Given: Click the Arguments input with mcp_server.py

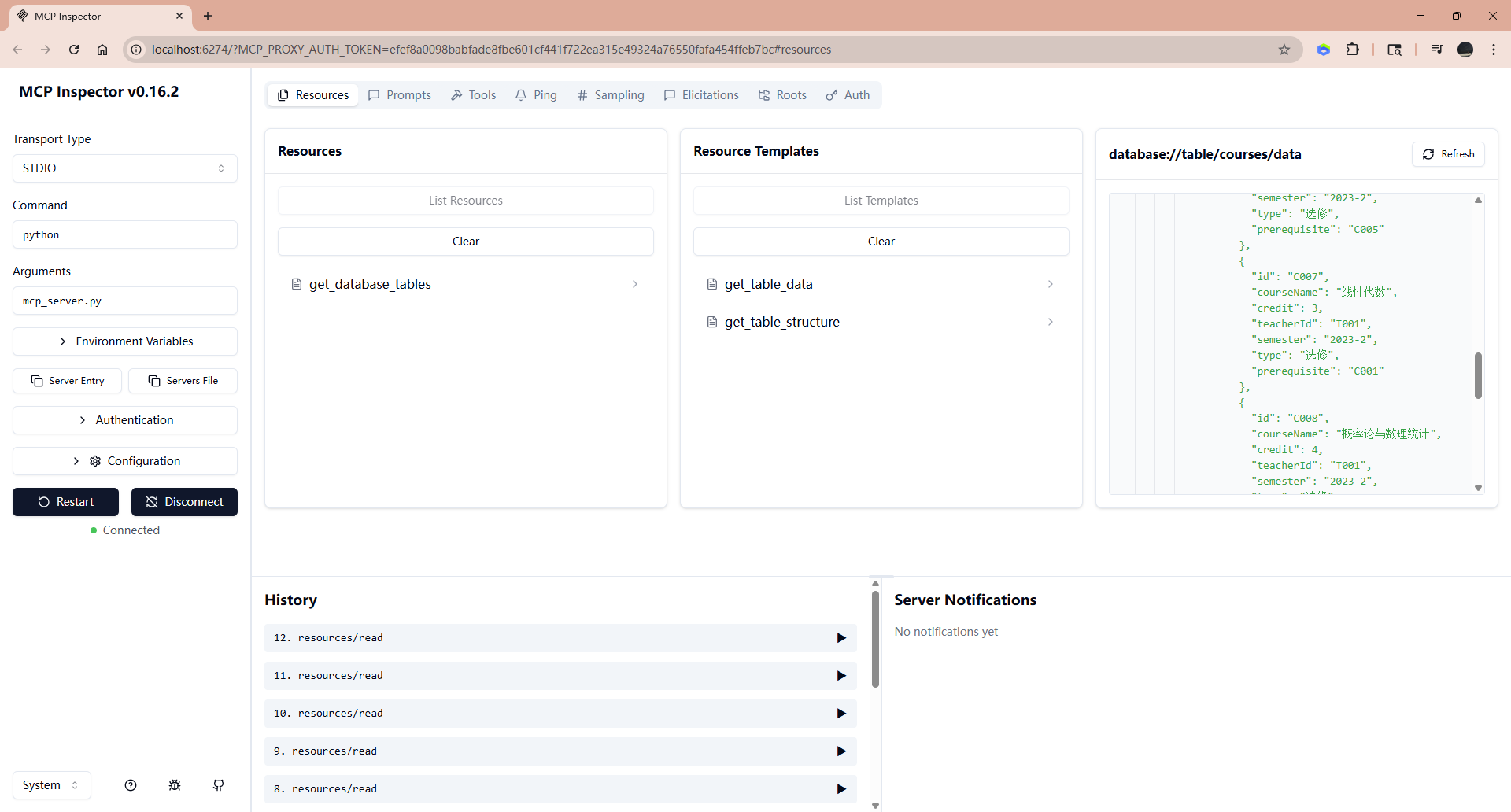Looking at the screenshot, I should click(x=125, y=301).
